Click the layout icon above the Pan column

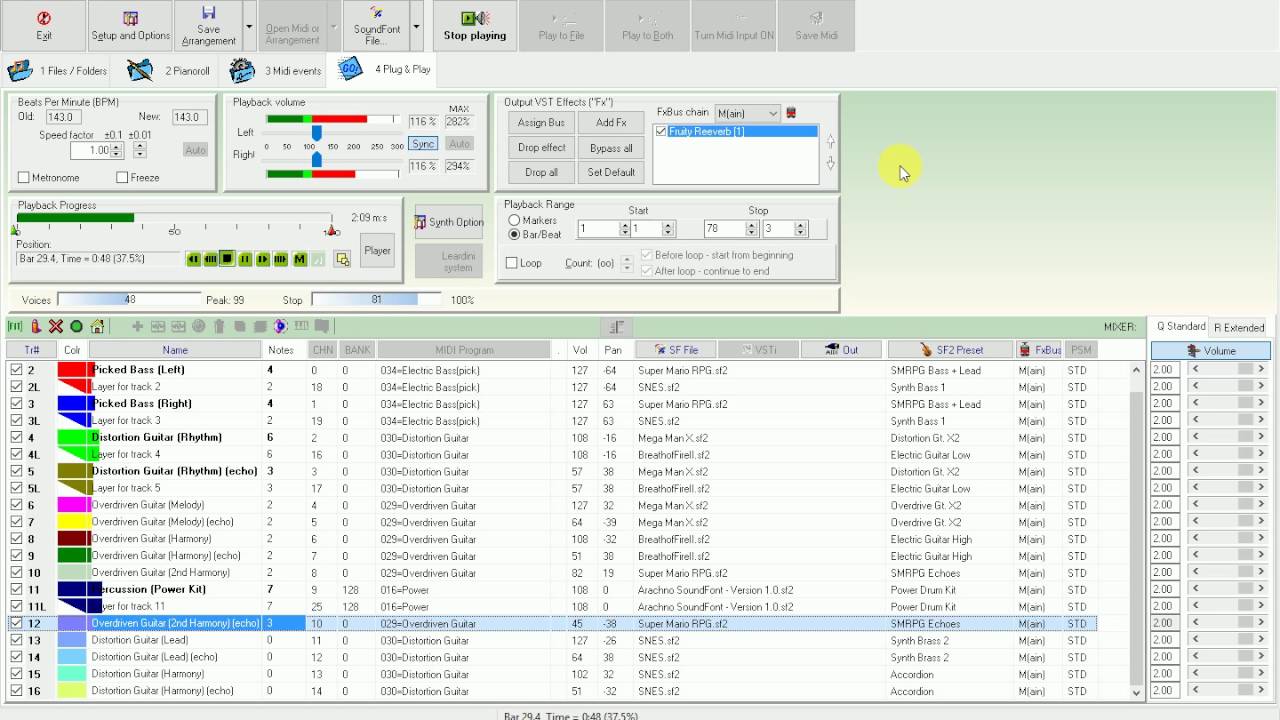pyautogui.click(x=616, y=327)
